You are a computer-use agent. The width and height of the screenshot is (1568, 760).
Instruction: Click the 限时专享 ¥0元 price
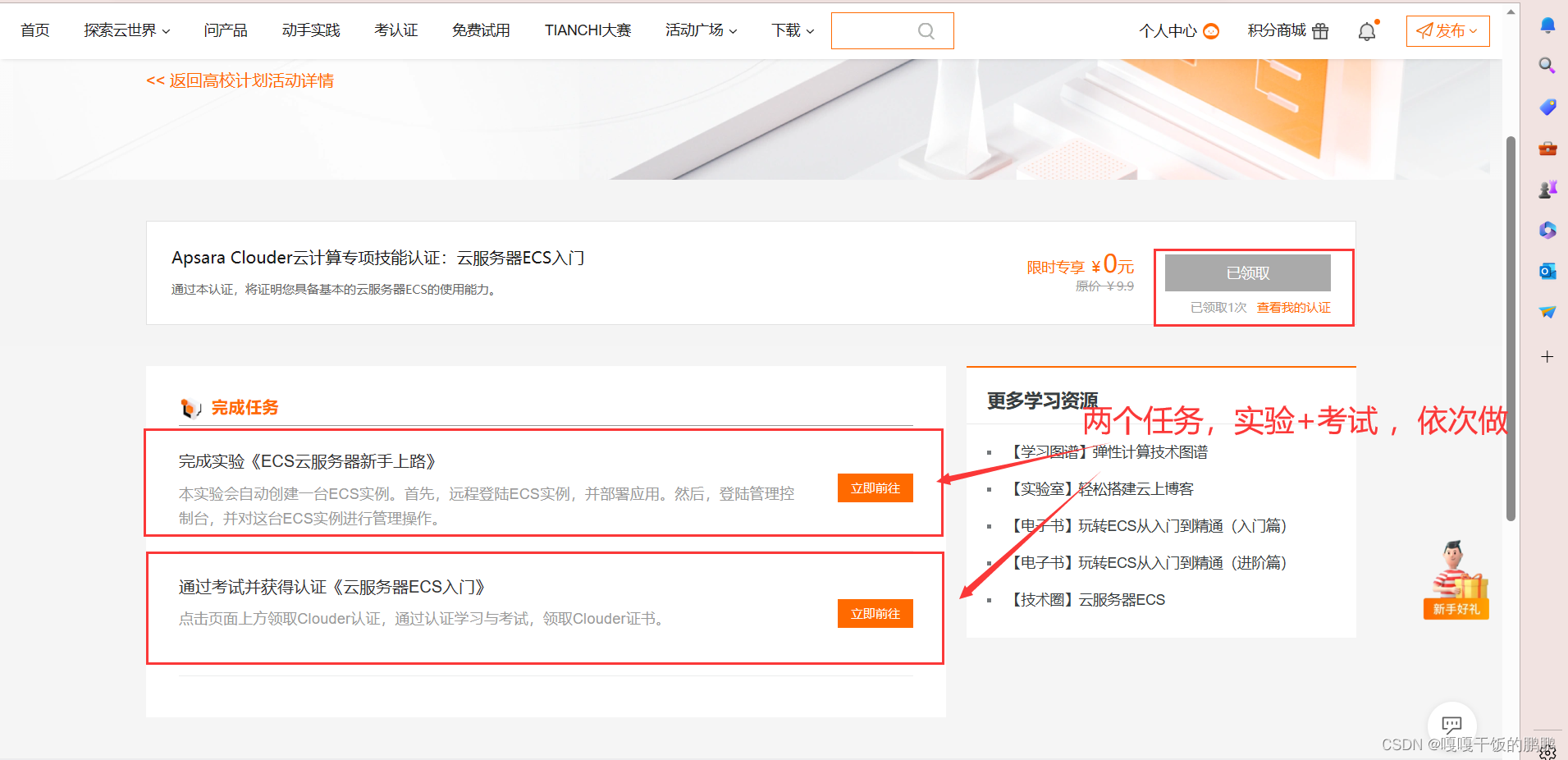coord(1081,265)
